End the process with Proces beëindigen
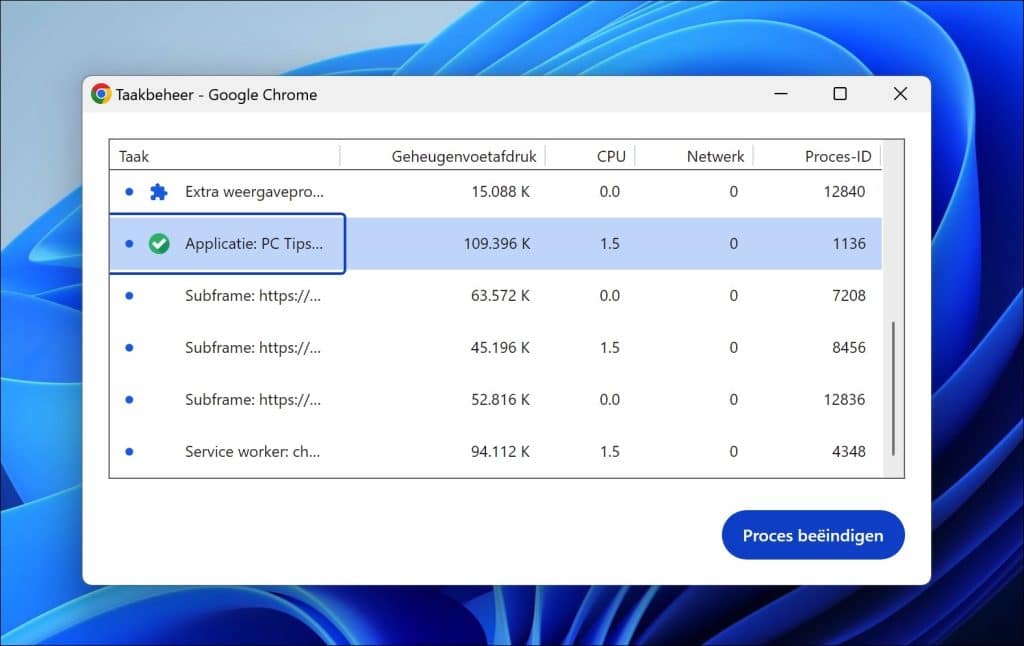 (x=813, y=535)
